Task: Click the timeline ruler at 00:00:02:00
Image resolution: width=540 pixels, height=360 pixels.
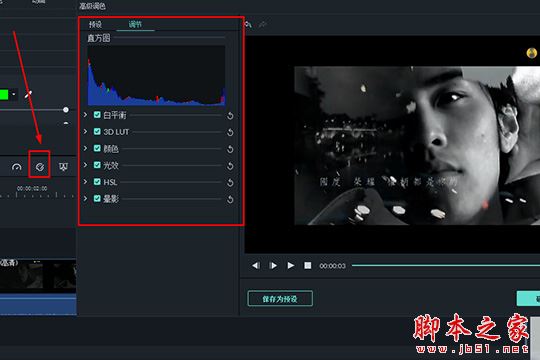Action: [32, 189]
